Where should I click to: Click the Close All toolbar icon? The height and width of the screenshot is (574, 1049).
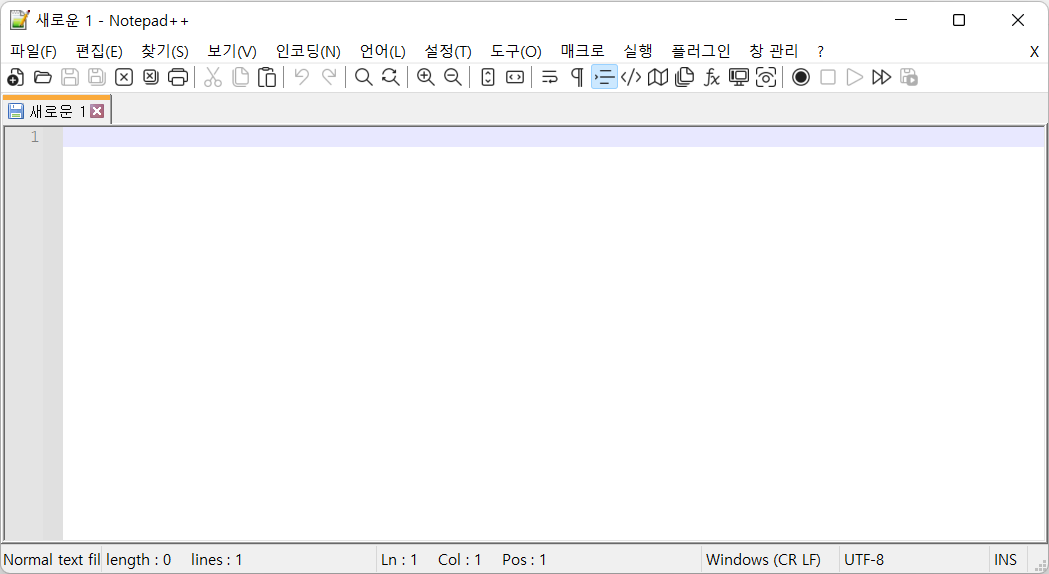point(151,78)
